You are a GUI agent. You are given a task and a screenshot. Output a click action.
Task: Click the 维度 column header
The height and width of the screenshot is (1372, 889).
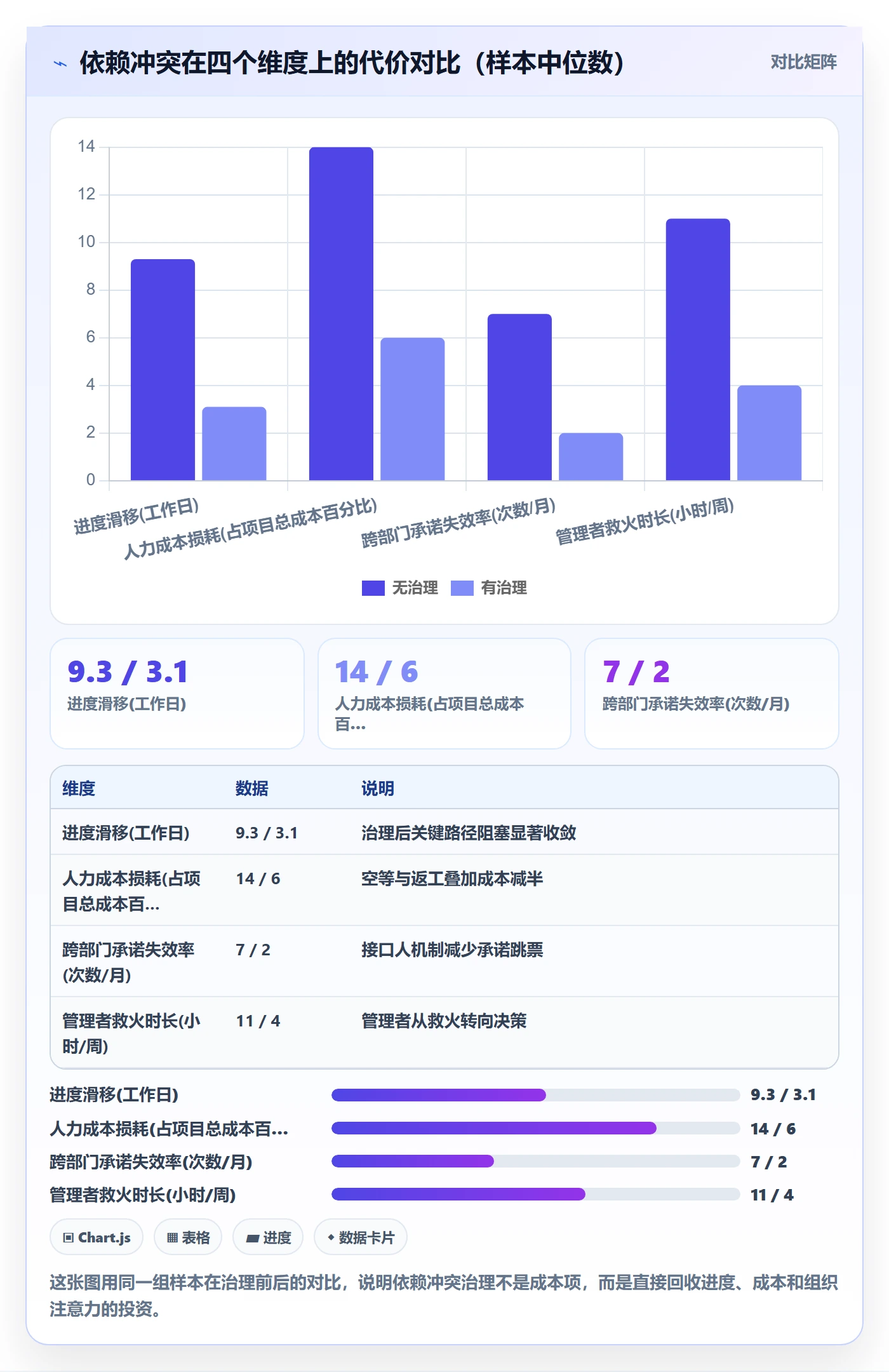(79, 788)
